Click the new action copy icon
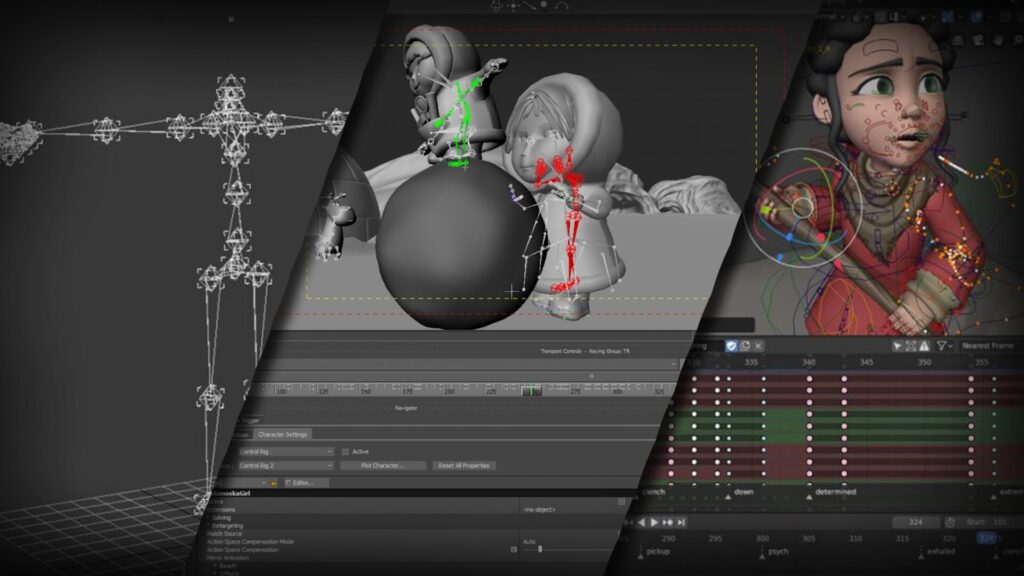Viewport: 1024px width, 576px height. [745, 345]
